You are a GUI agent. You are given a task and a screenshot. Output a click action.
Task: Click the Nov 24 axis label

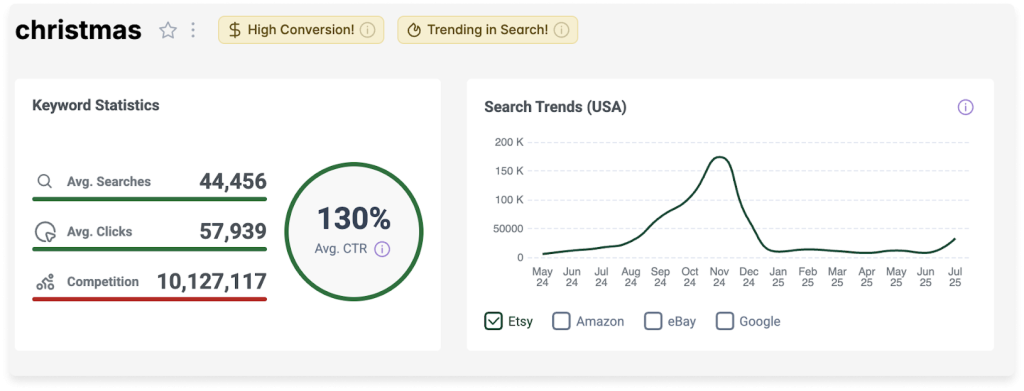pos(719,277)
